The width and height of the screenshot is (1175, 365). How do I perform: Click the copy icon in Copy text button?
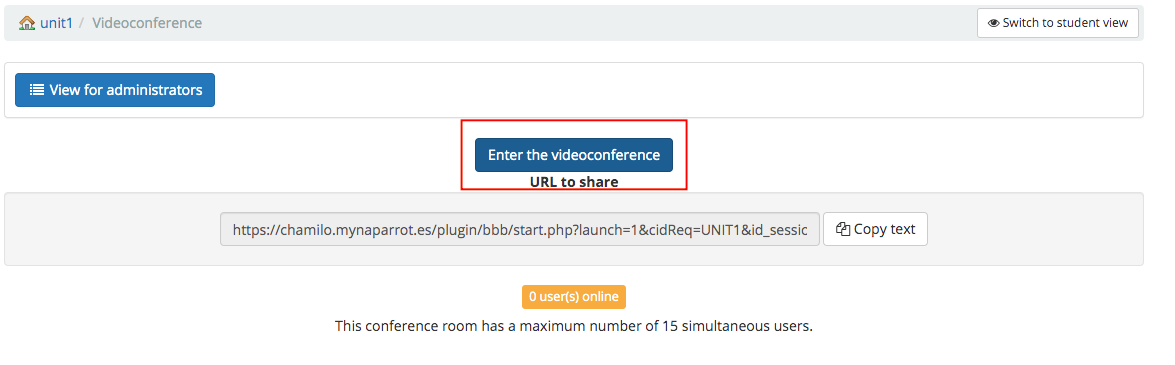842,229
